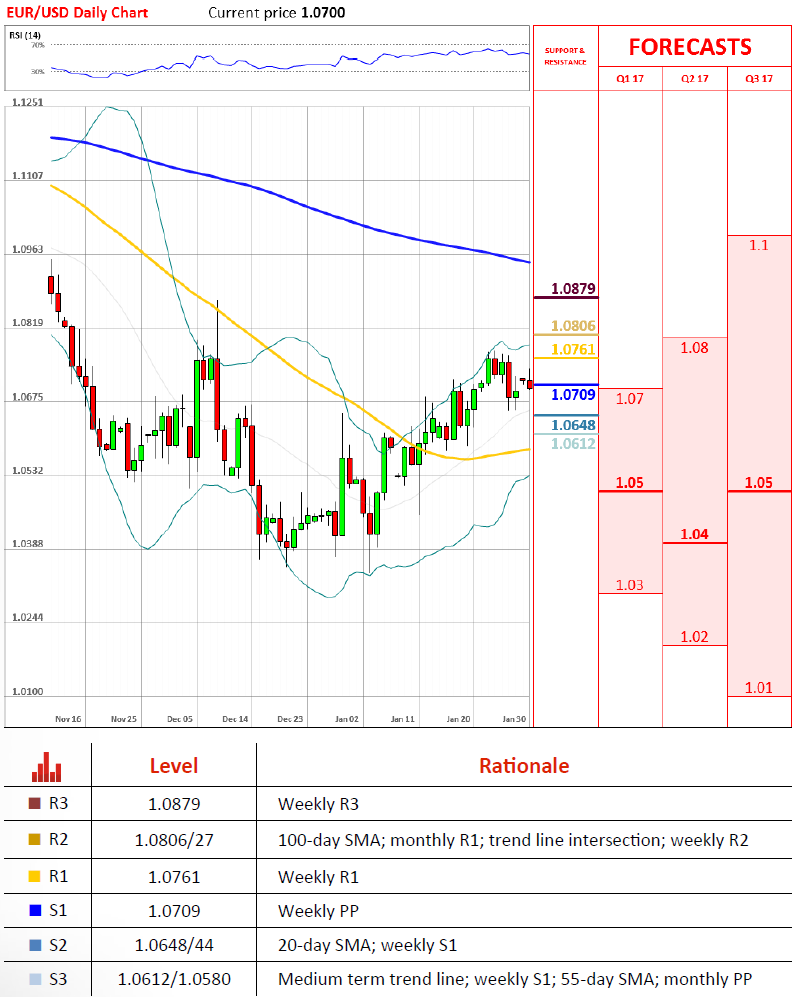
Task: Click the level cell 1.0761 in table
Action: pos(174,877)
